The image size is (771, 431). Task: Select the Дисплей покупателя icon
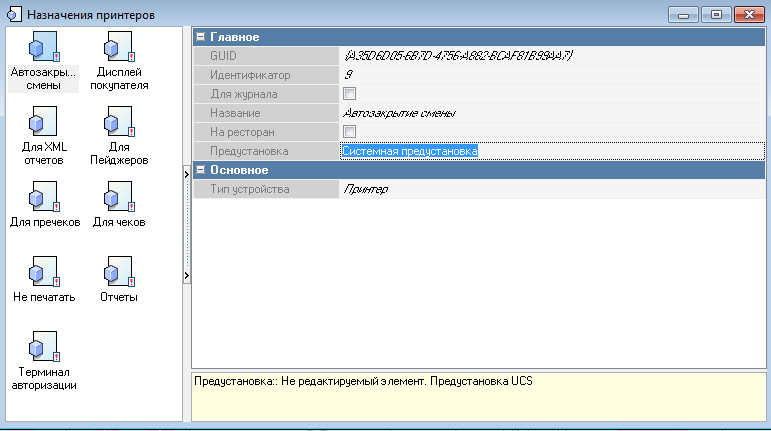117,49
